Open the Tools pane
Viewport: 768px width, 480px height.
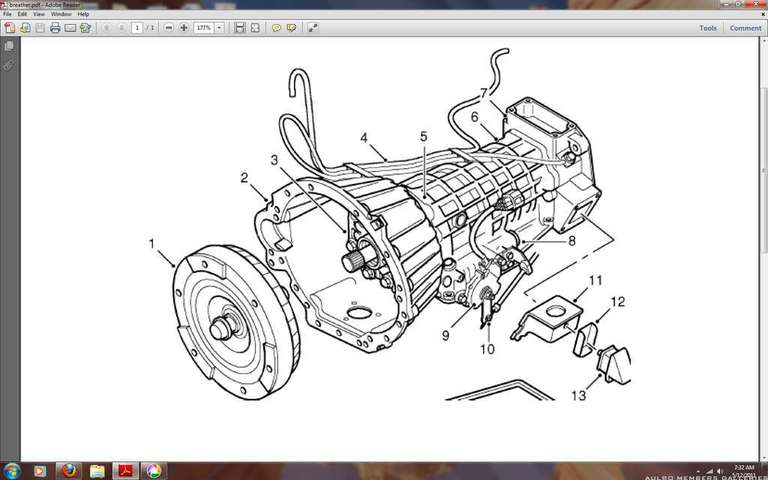click(707, 28)
